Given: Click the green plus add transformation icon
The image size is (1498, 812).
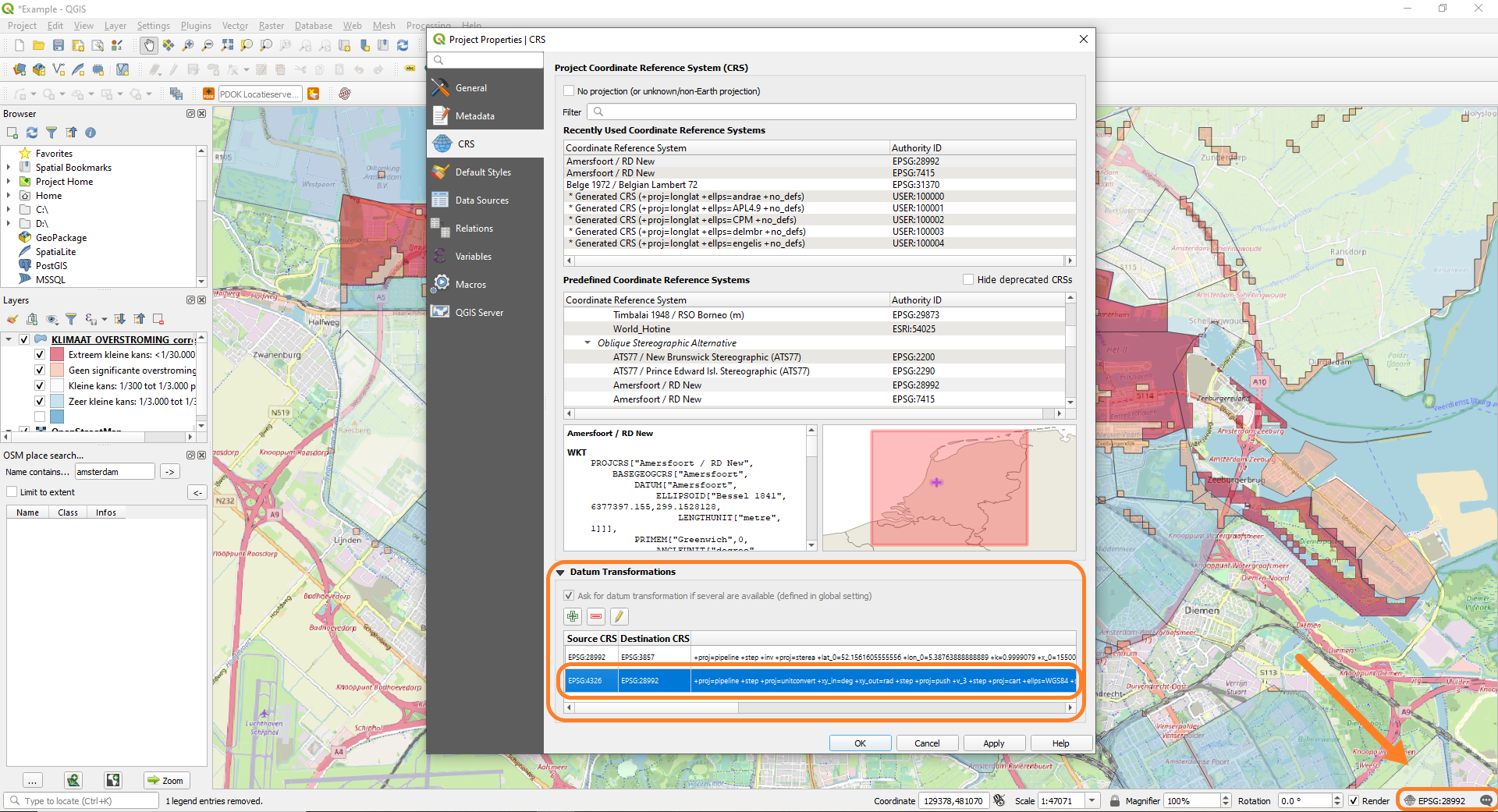Looking at the screenshot, I should (x=573, y=616).
